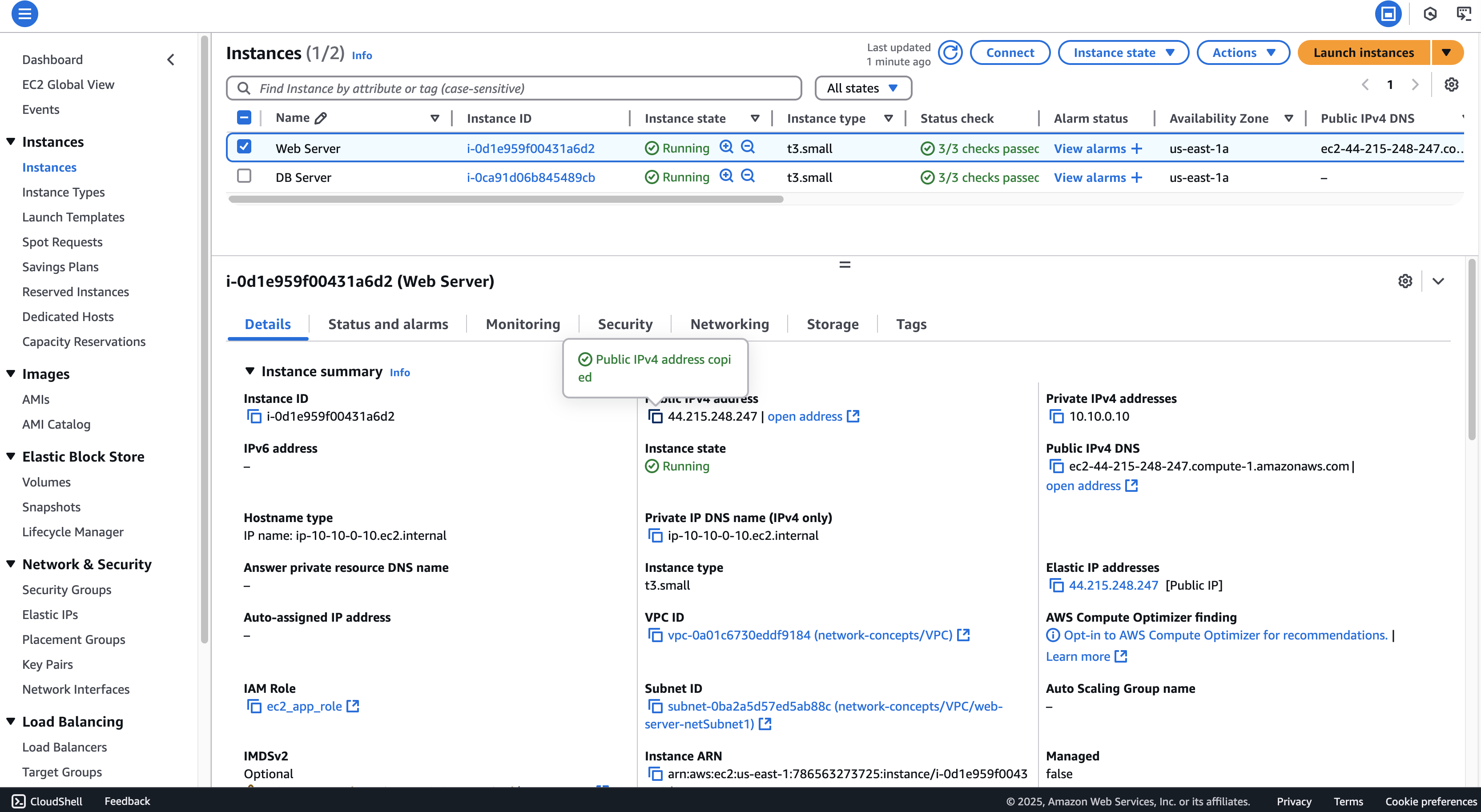This screenshot has height=812, width=1481.
Task: Click the Feedback footer link
Action: tap(127, 801)
